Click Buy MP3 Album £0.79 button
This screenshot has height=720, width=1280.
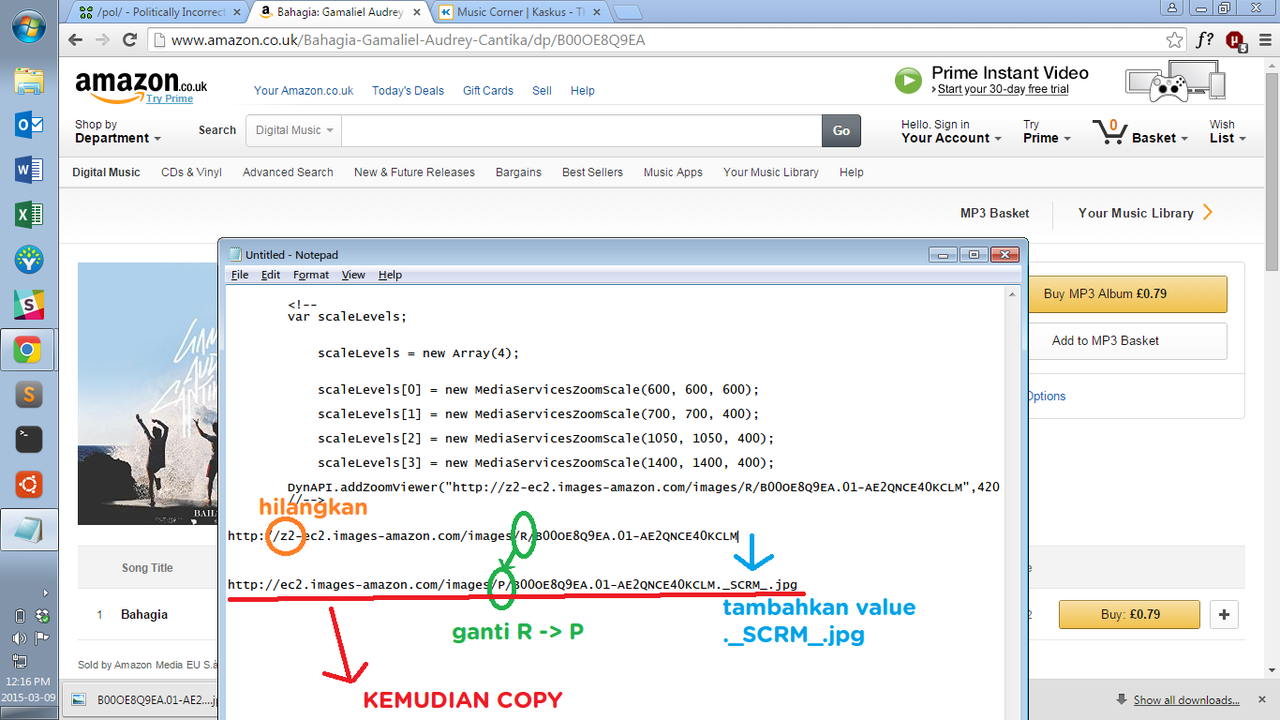[x=1127, y=294]
